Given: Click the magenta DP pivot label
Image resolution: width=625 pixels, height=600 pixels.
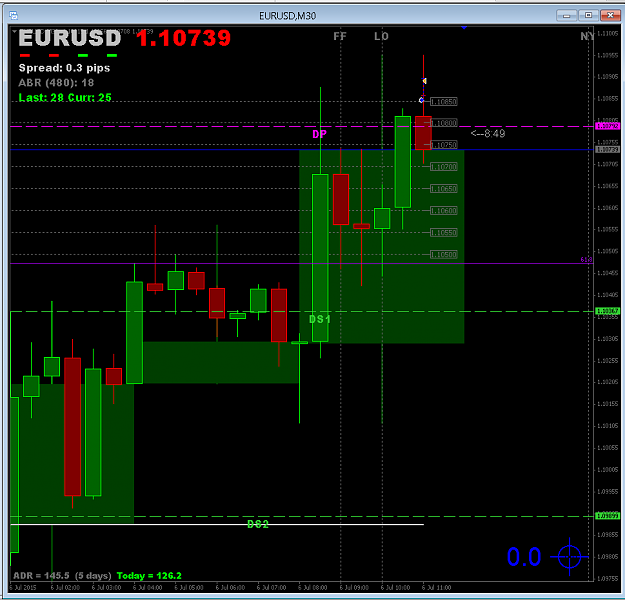Looking at the screenshot, I should [319, 134].
